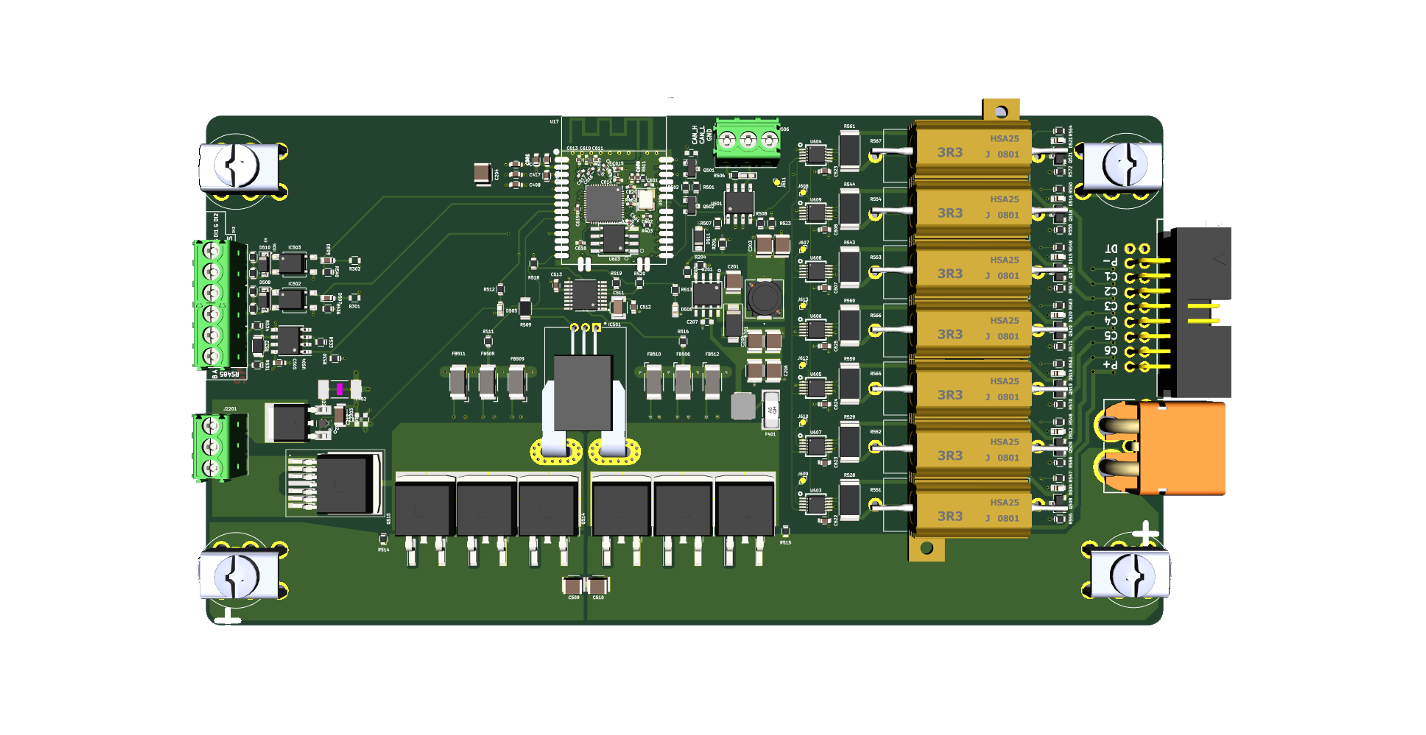
Task: Click the "P+" silkscreen label
Action: 1111,366
